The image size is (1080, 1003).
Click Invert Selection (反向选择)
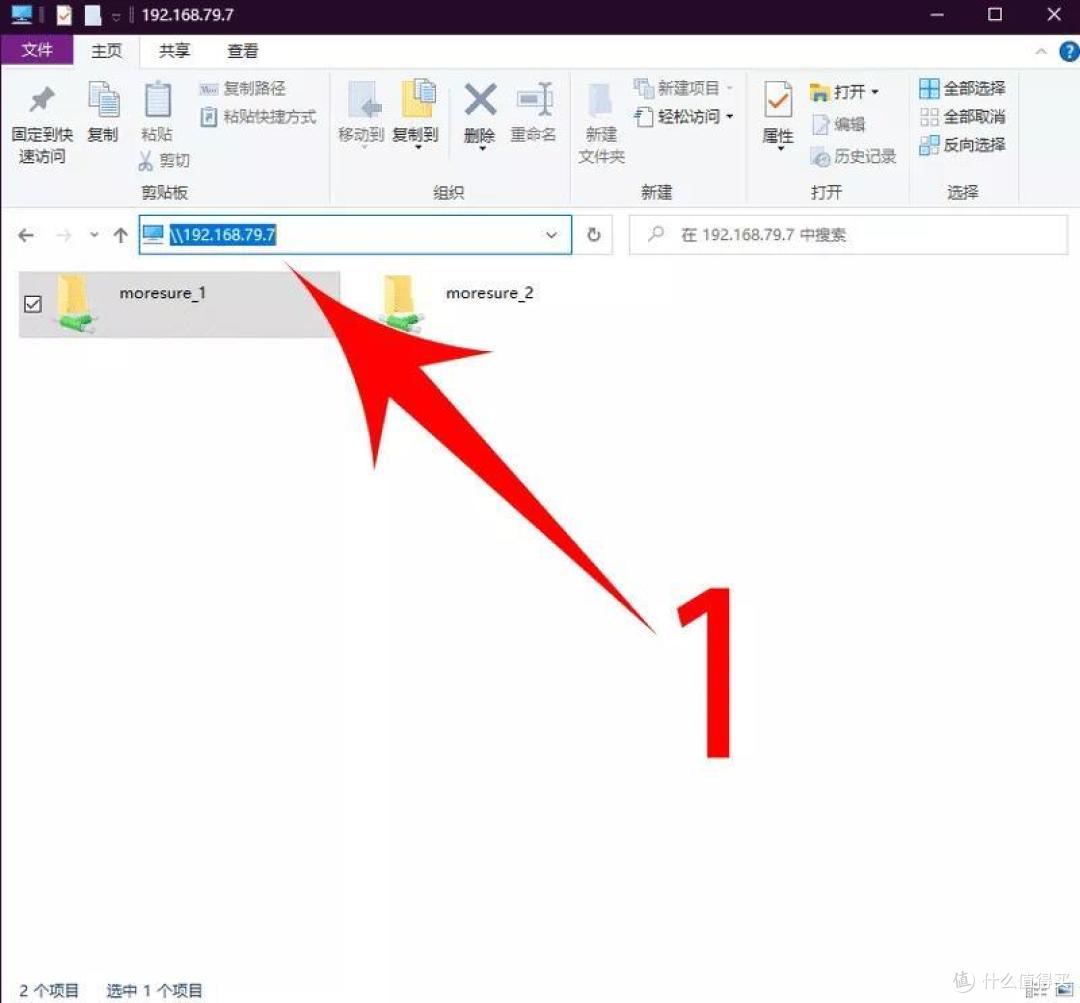click(x=962, y=145)
